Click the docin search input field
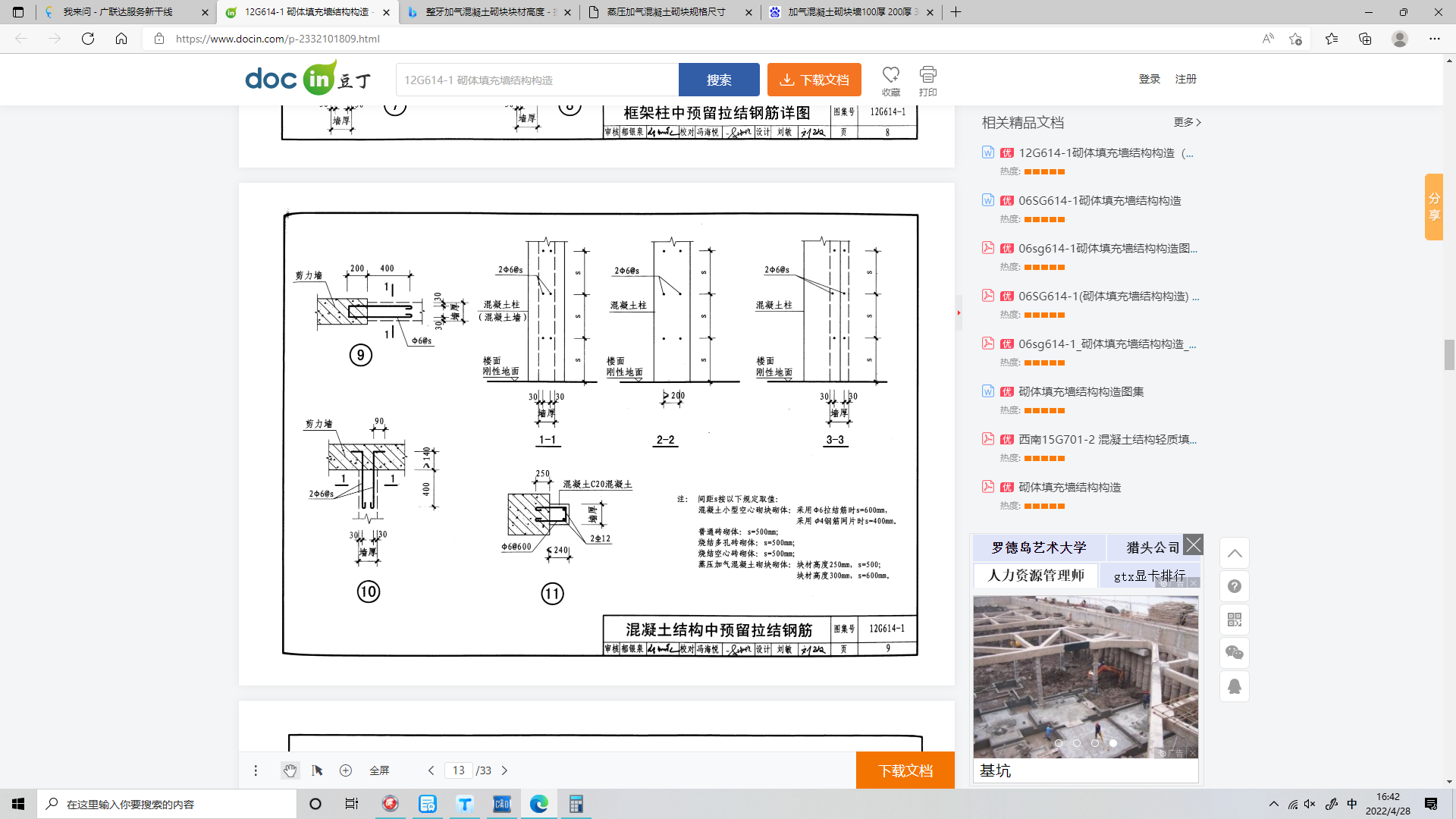This screenshot has height=819, width=1456. click(537, 80)
